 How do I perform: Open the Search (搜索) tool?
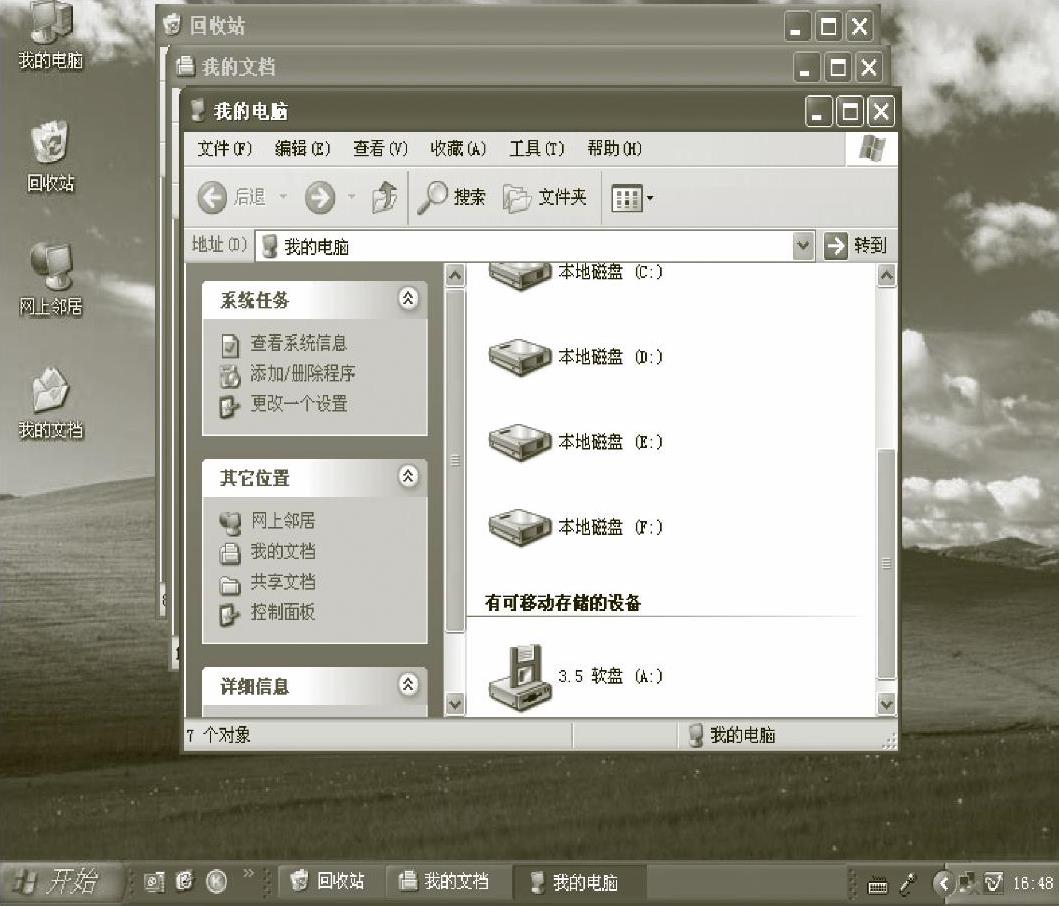click(x=451, y=198)
